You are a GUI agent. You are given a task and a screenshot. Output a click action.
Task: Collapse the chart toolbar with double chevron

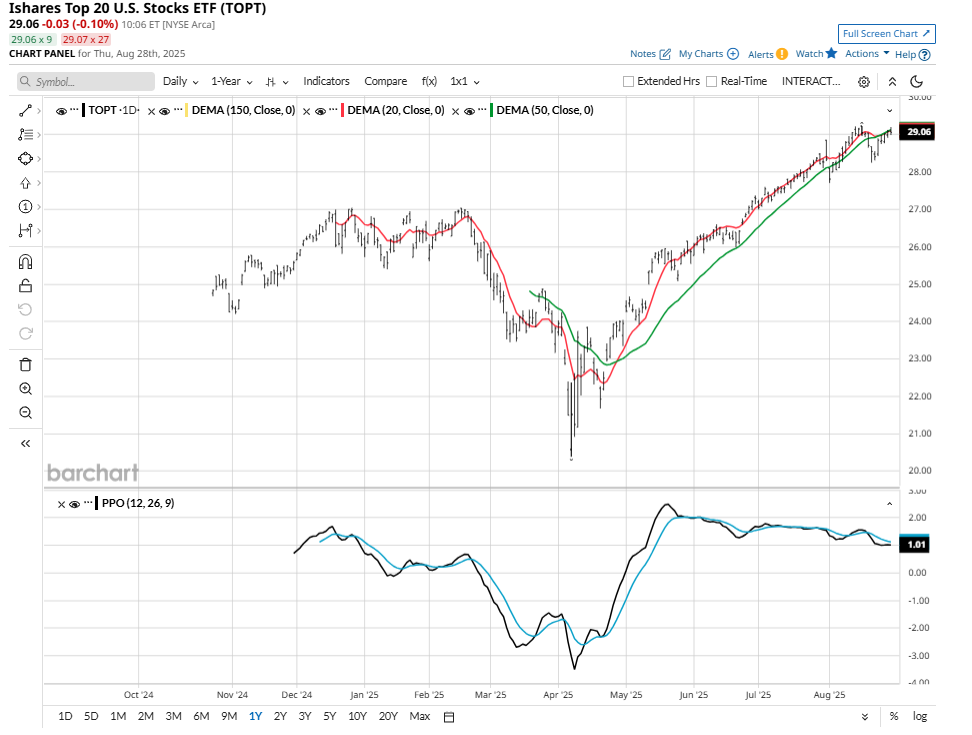tap(892, 82)
